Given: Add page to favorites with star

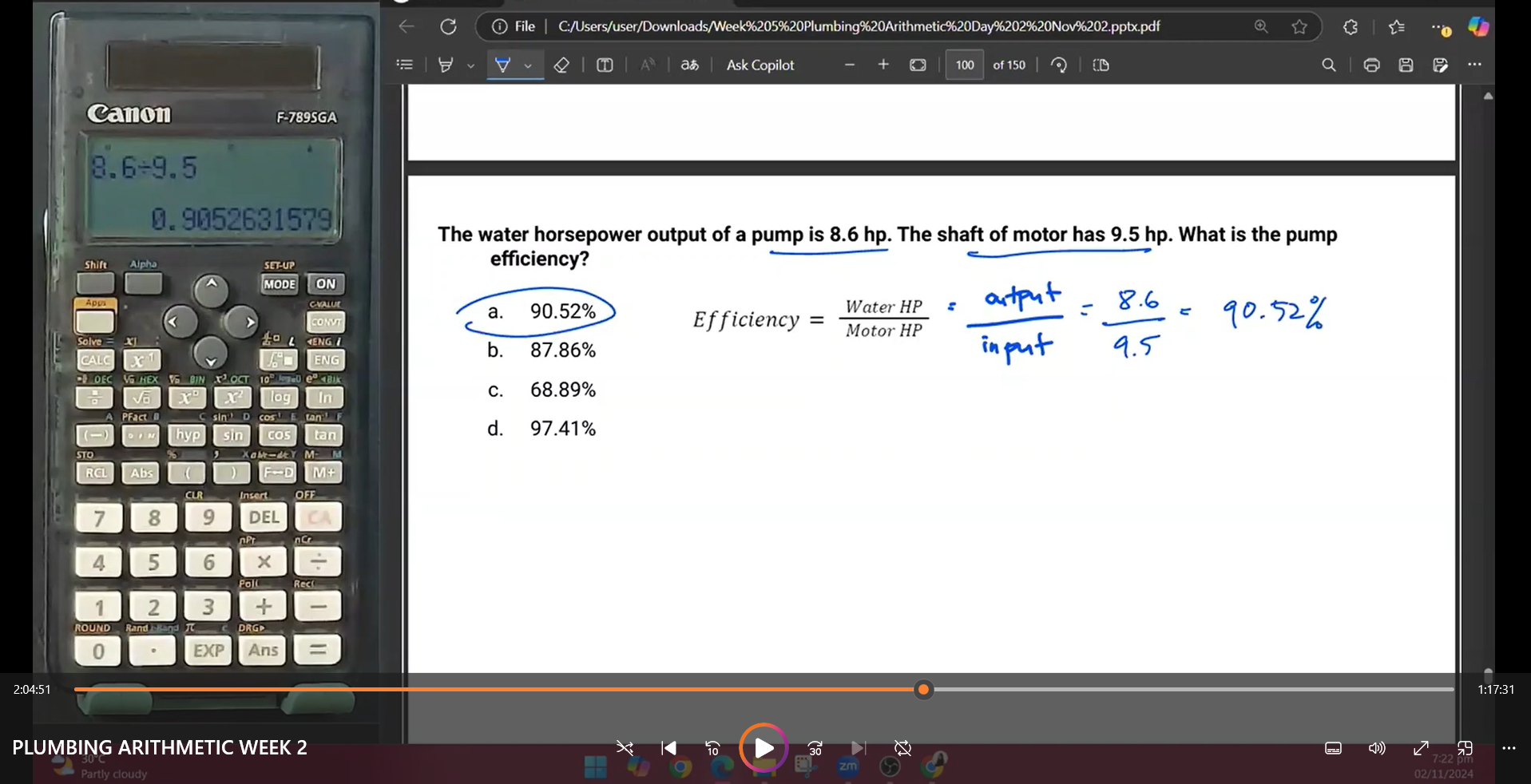Looking at the screenshot, I should [1299, 26].
